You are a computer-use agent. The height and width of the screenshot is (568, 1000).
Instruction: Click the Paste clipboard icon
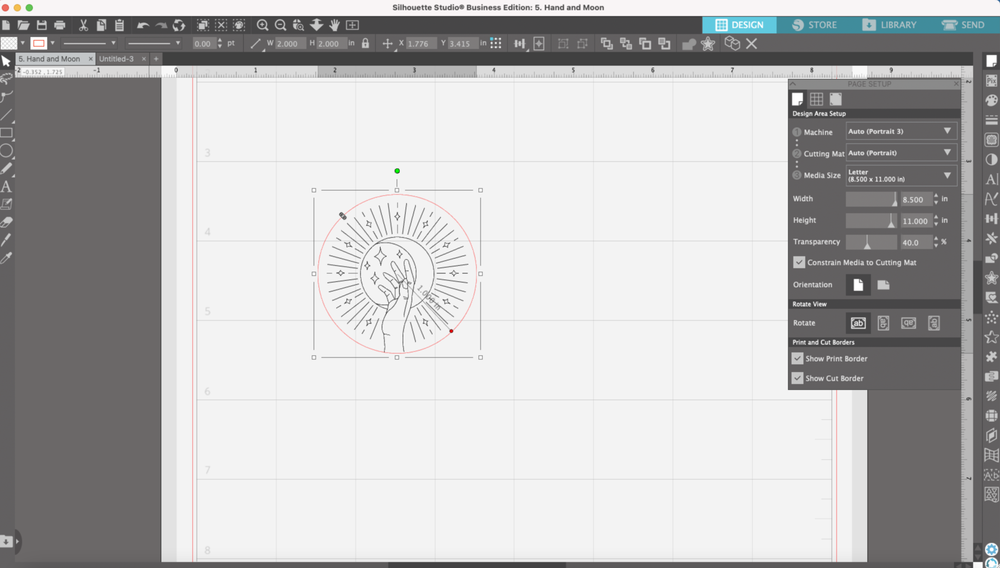(119, 25)
